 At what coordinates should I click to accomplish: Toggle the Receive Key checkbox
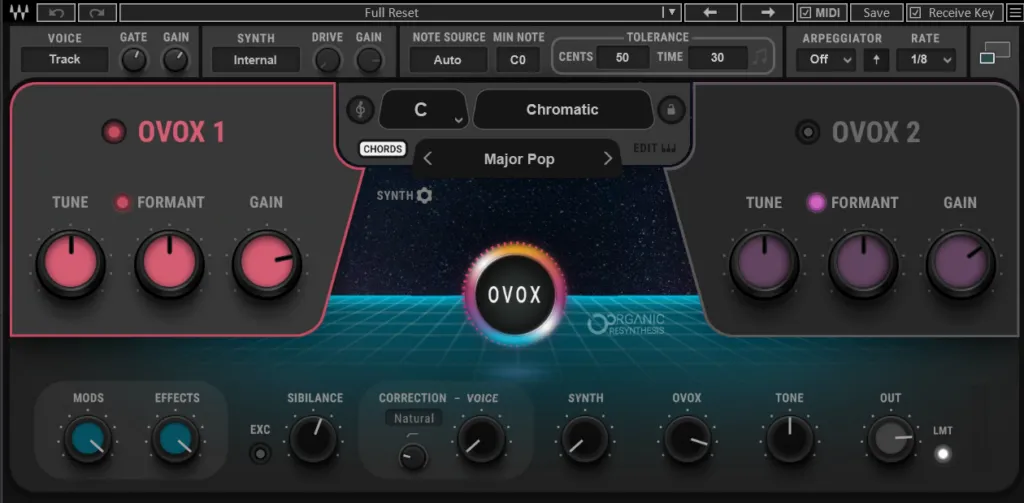click(x=916, y=12)
